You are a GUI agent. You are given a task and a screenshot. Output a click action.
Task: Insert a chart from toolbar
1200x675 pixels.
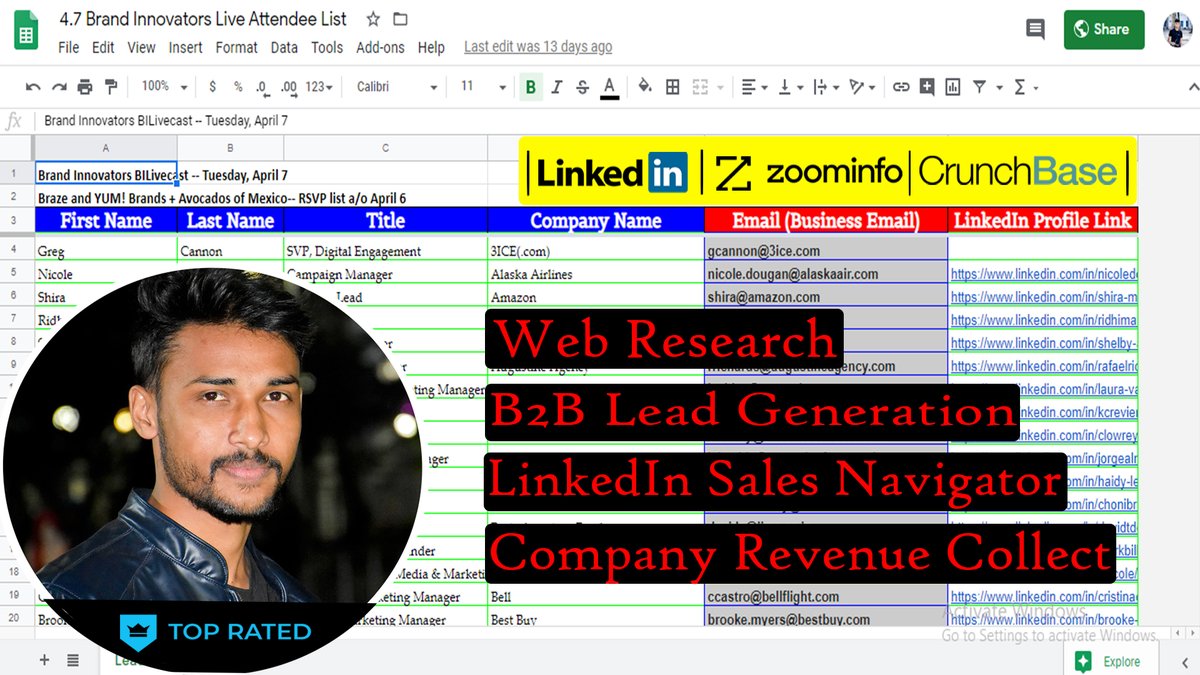[953, 87]
